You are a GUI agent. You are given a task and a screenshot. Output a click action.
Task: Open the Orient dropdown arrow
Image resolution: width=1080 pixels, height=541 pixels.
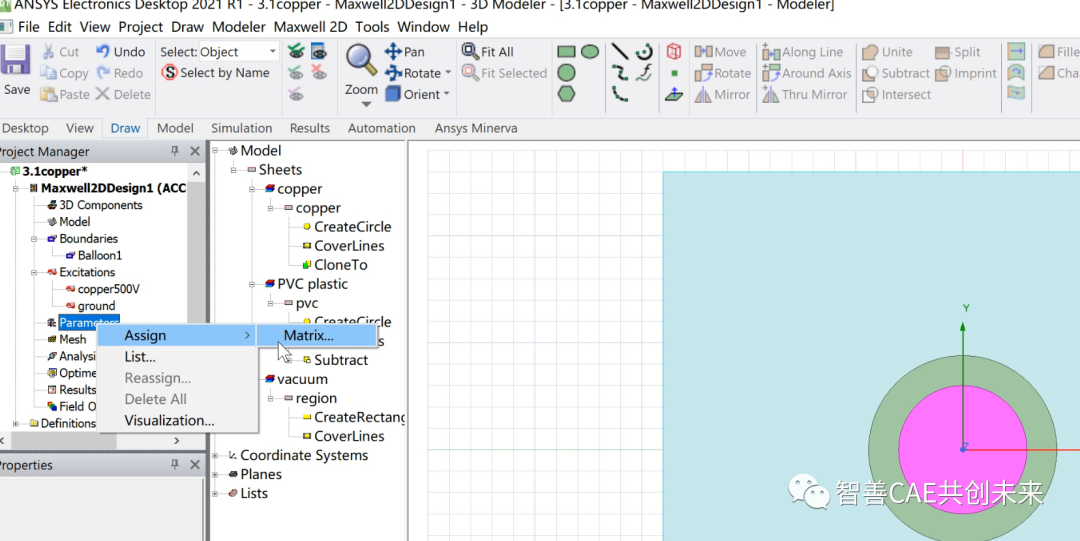click(446, 94)
